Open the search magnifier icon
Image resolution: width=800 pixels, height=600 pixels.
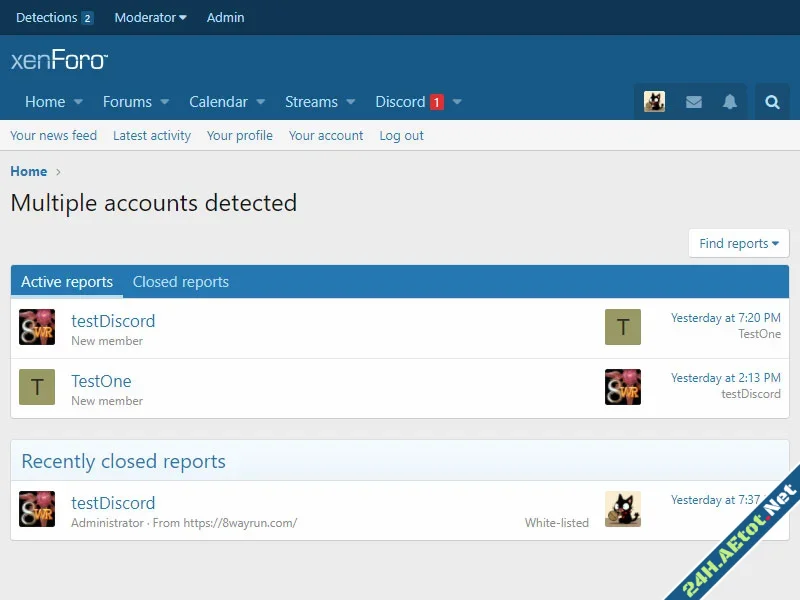click(772, 102)
